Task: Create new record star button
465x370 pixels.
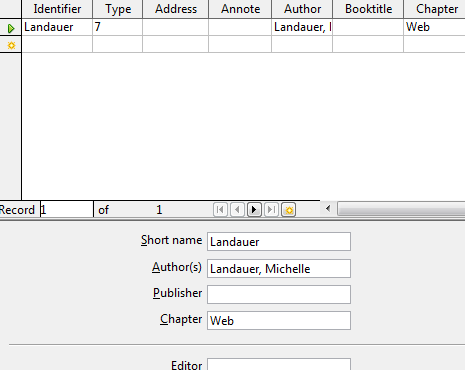Action: [289, 210]
